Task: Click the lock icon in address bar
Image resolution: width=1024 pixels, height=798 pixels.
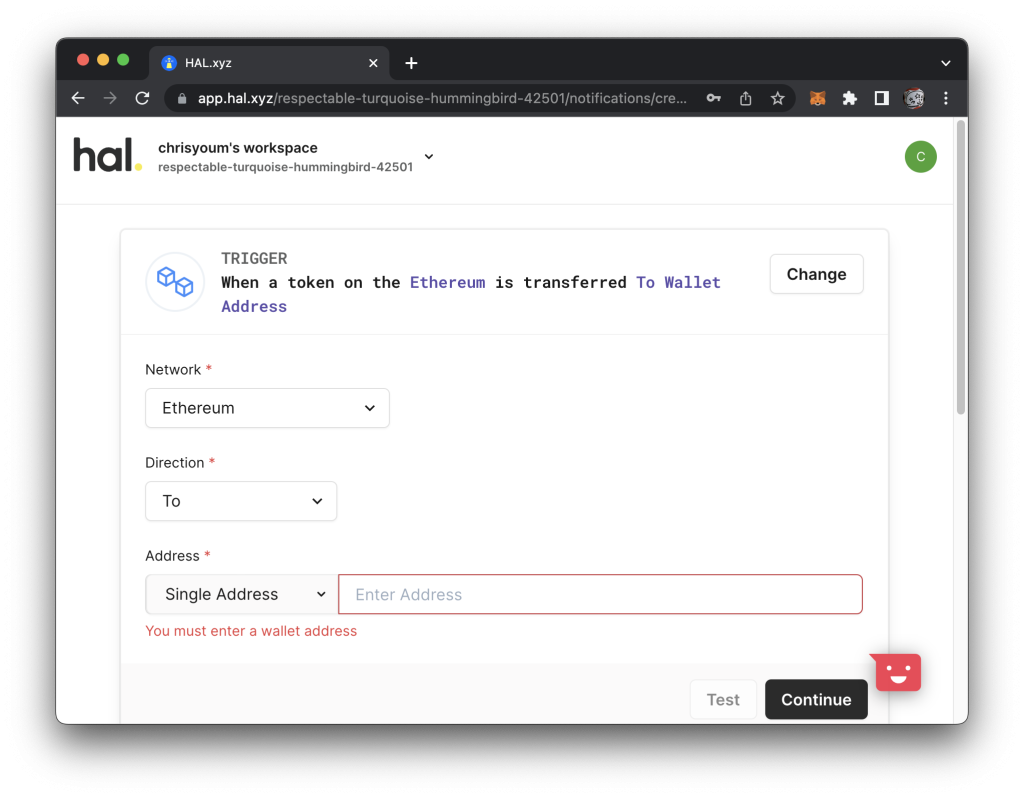Action: point(182,99)
